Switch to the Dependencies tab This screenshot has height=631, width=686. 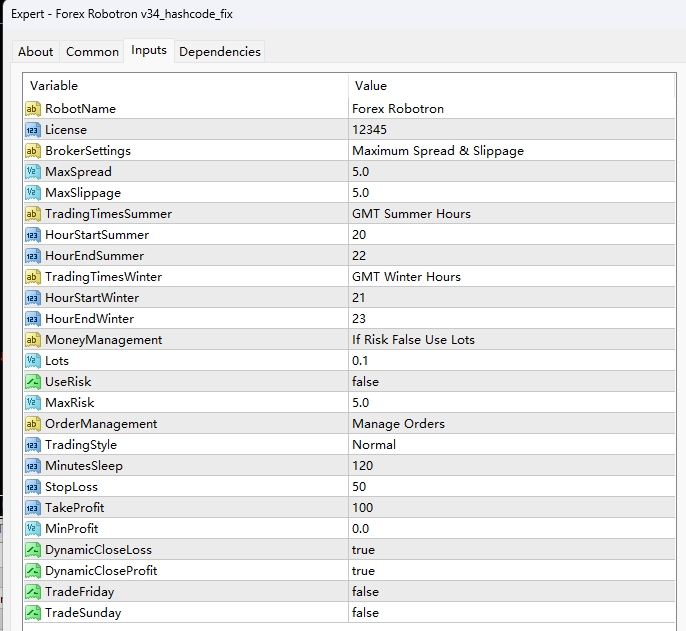tap(219, 52)
